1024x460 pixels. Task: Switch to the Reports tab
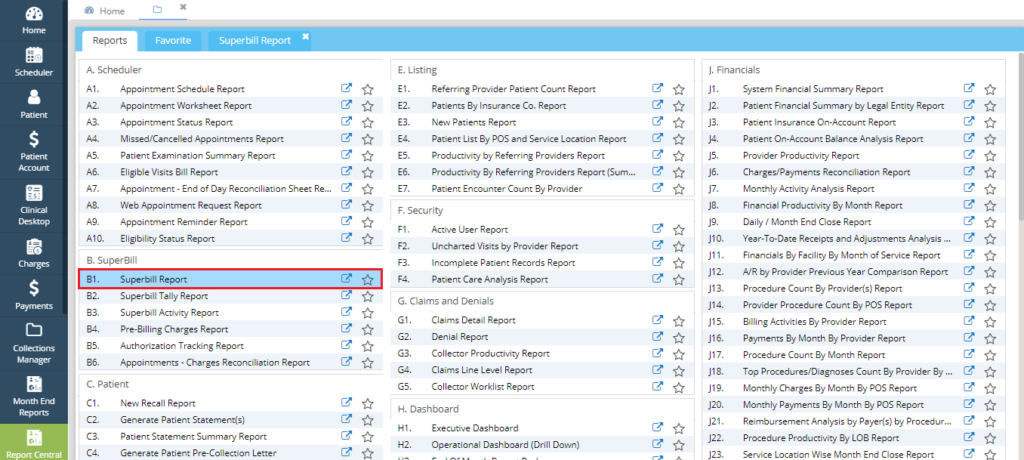110,41
